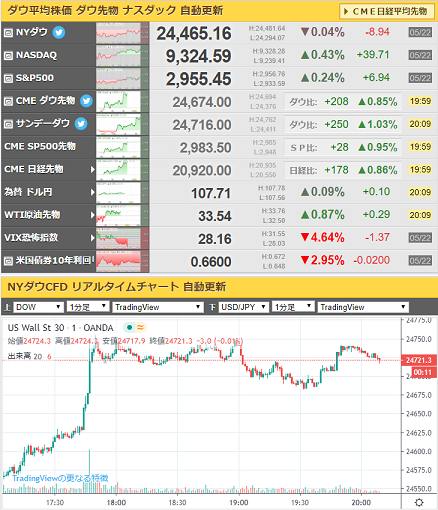Screen dimensions: 438x510
Task: Click the CME ダウ先物 price 24,674.00
Action: pyautogui.click(x=202, y=102)
